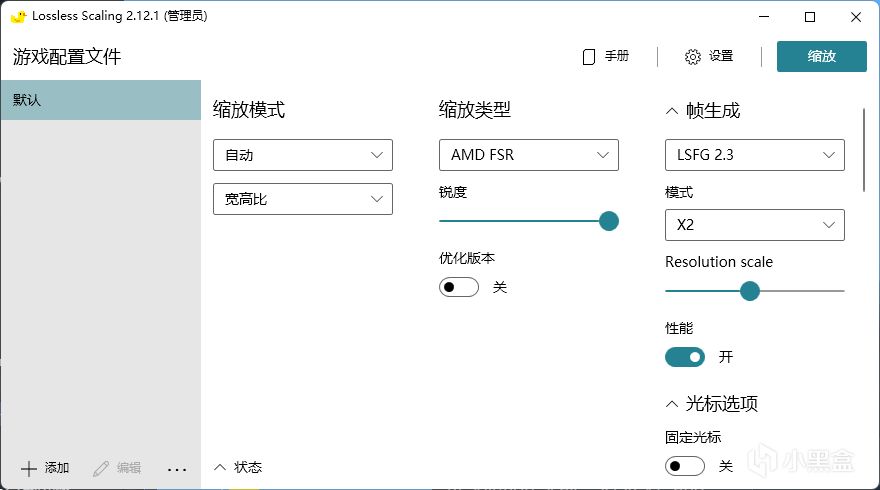The image size is (880, 490).
Task: Click the 缩放模式 heading text
Action: click(x=249, y=109)
